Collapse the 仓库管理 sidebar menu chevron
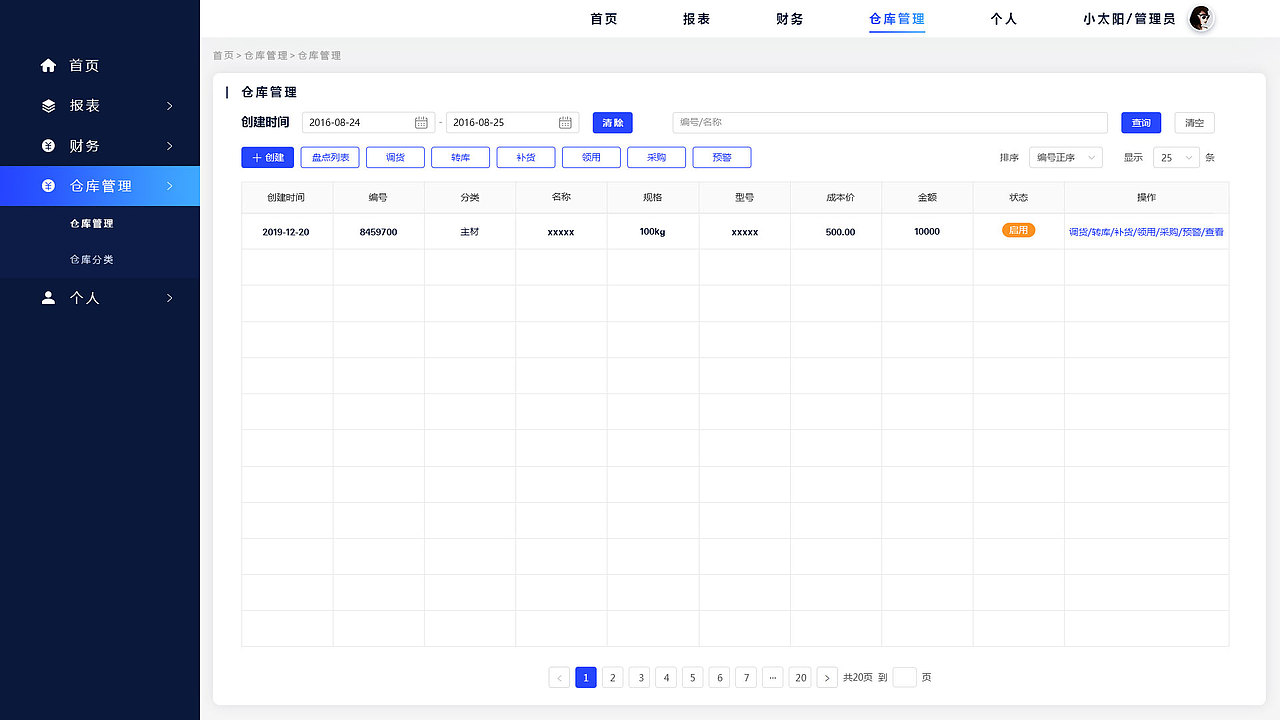1280x720 pixels. pyautogui.click(x=170, y=186)
